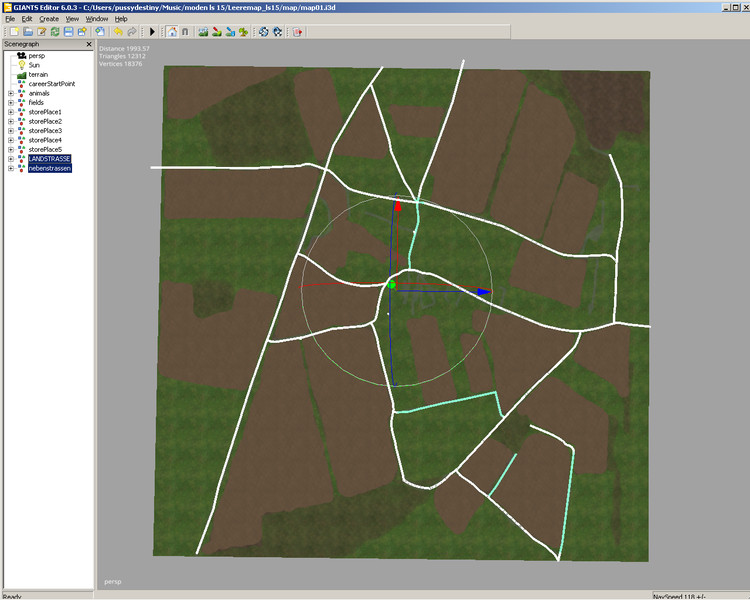Click the blue gizmo axis arrowhead
Viewport: 750px width, 600px height.
click(484, 292)
